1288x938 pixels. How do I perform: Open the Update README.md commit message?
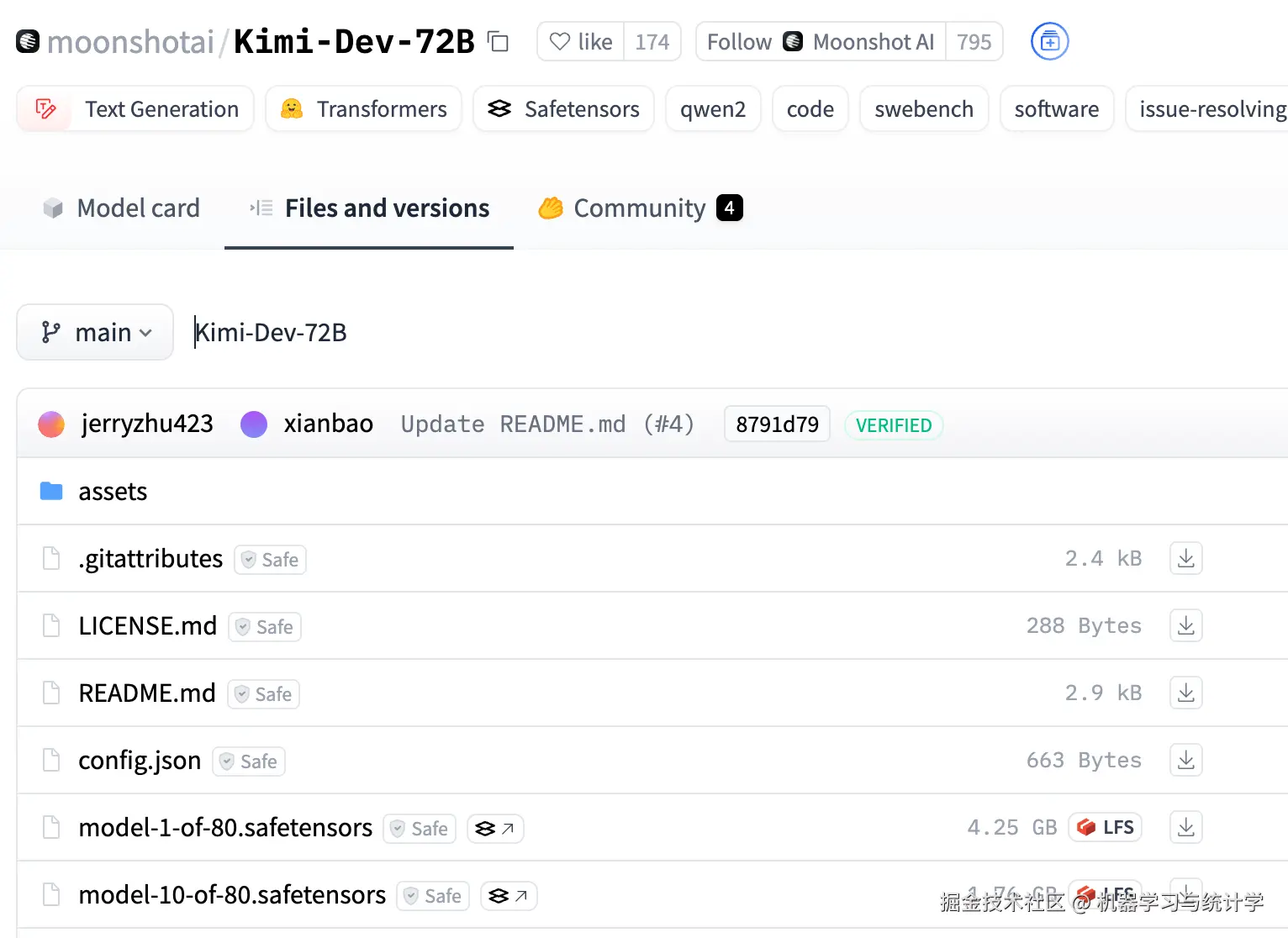[547, 424]
